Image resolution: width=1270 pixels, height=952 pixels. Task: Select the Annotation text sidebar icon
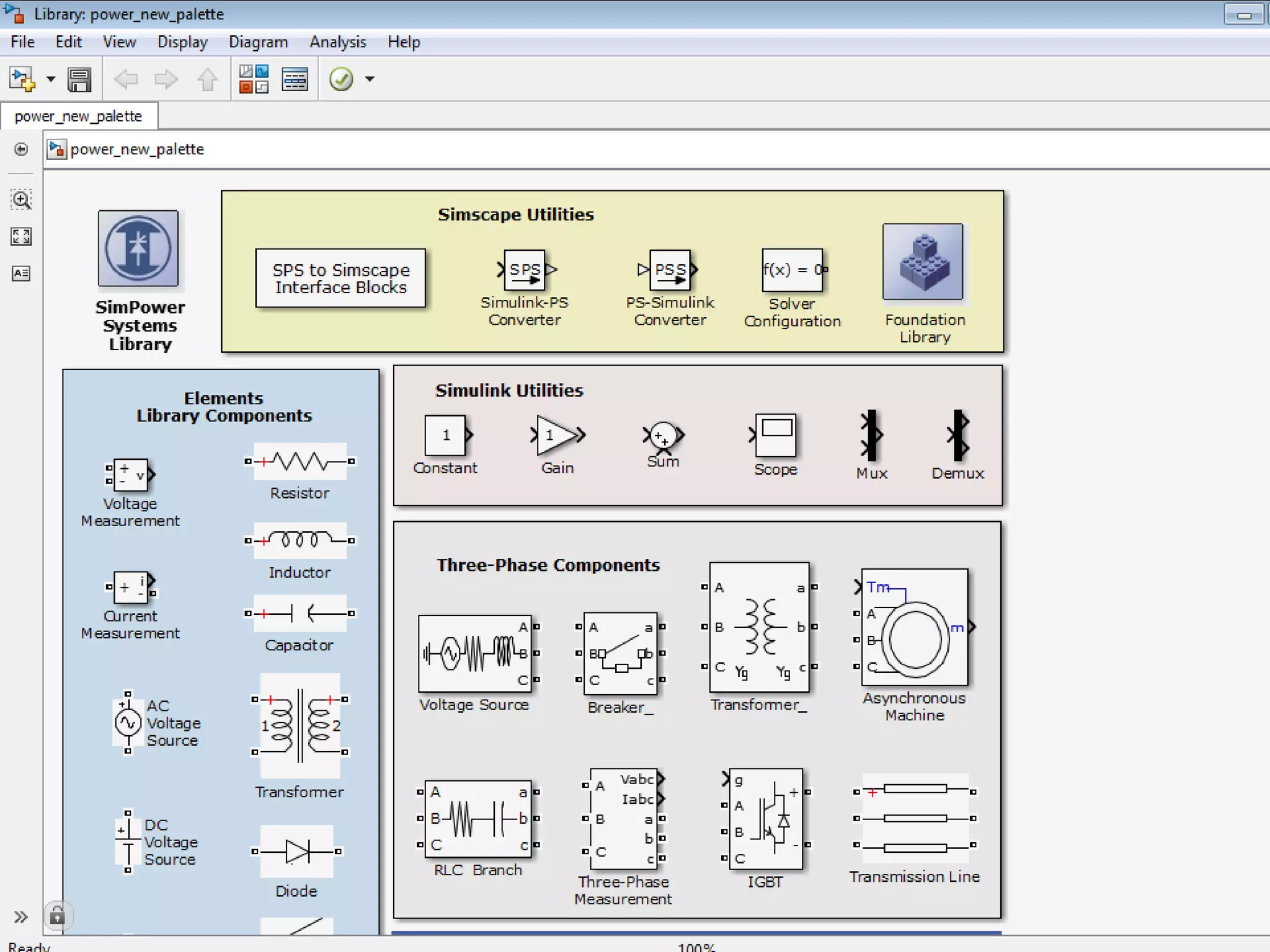click(21, 273)
